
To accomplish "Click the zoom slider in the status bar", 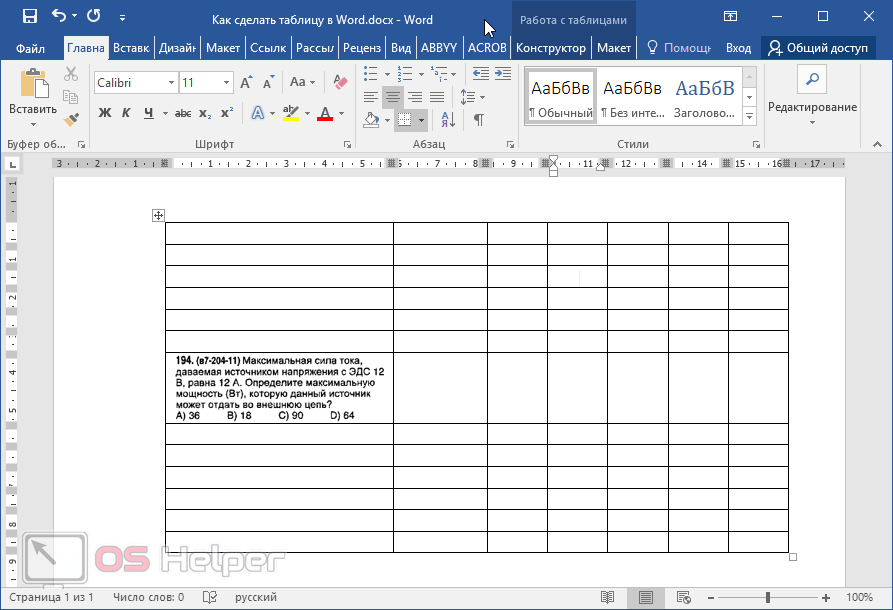I will (768, 597).
